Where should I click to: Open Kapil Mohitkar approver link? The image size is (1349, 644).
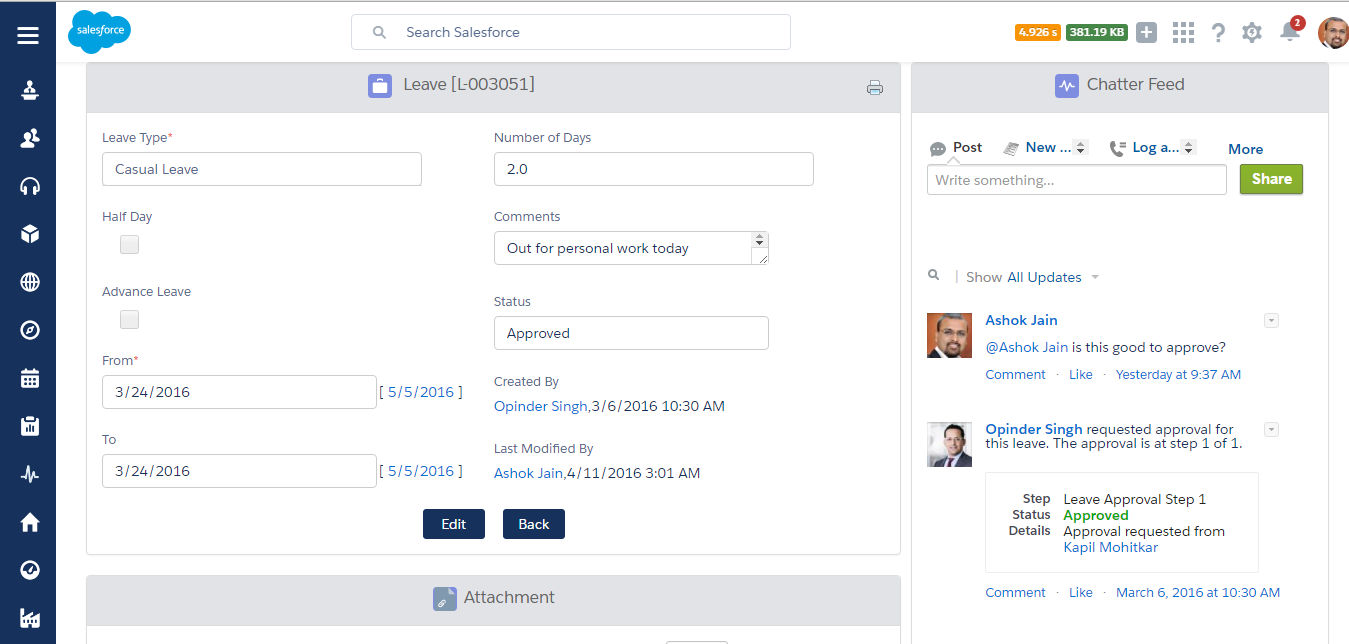coord(1111,547)
